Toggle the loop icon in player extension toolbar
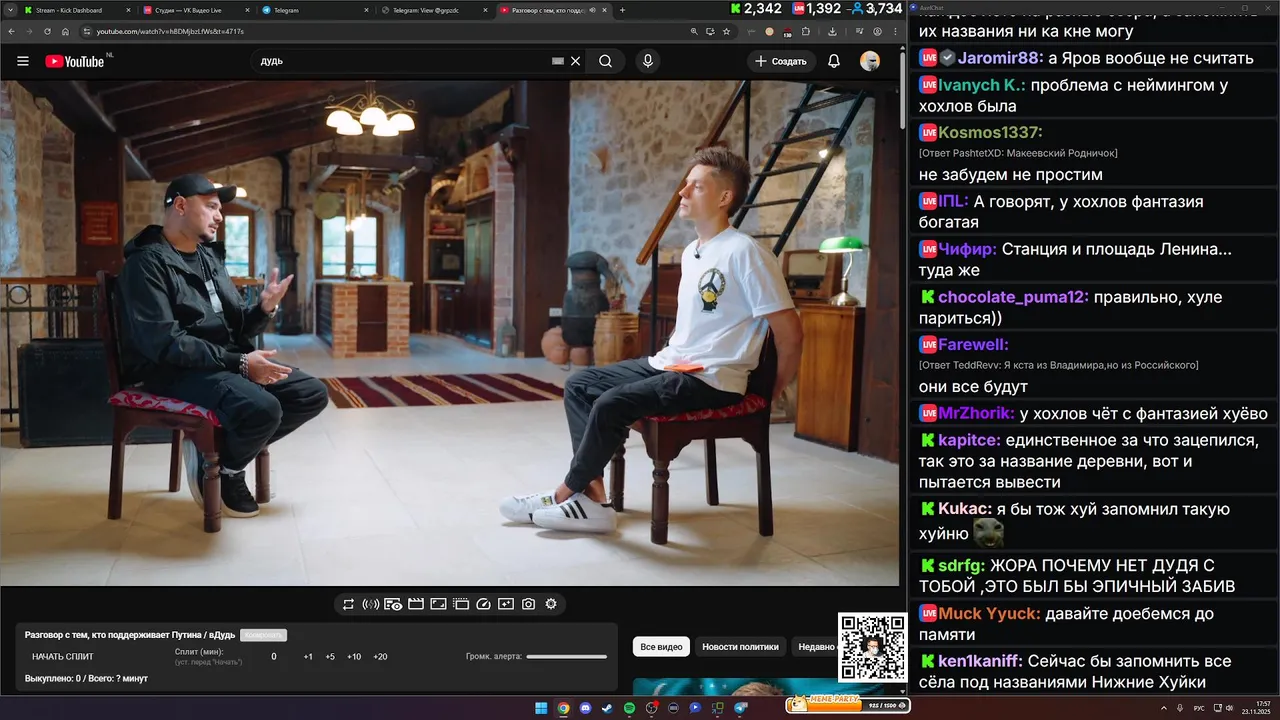Image resolution: width=1280 pixels, height=720 pixels. click(x=348, y=604)
